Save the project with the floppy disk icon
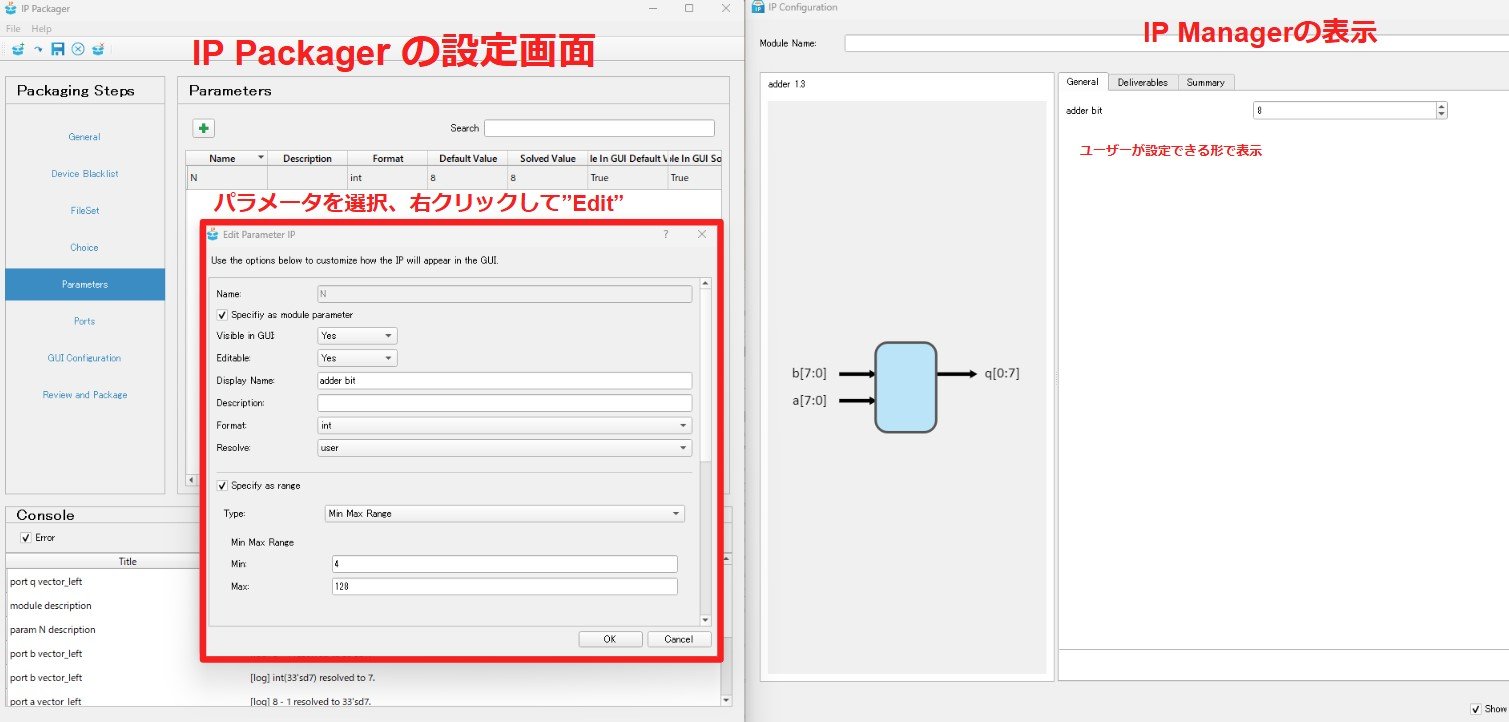The image size is (1509, 722). point(58,49)
